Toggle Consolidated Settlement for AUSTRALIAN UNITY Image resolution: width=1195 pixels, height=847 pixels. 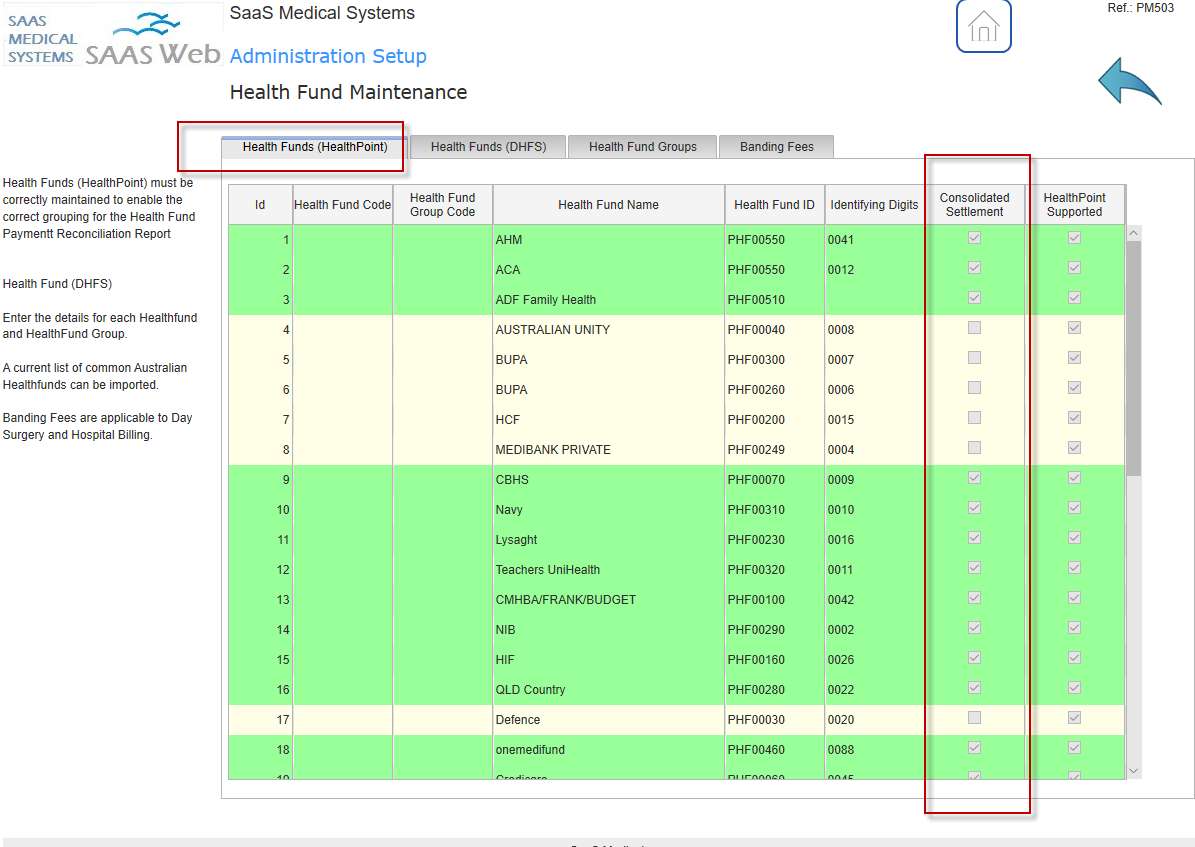click(x=974, y=328)
